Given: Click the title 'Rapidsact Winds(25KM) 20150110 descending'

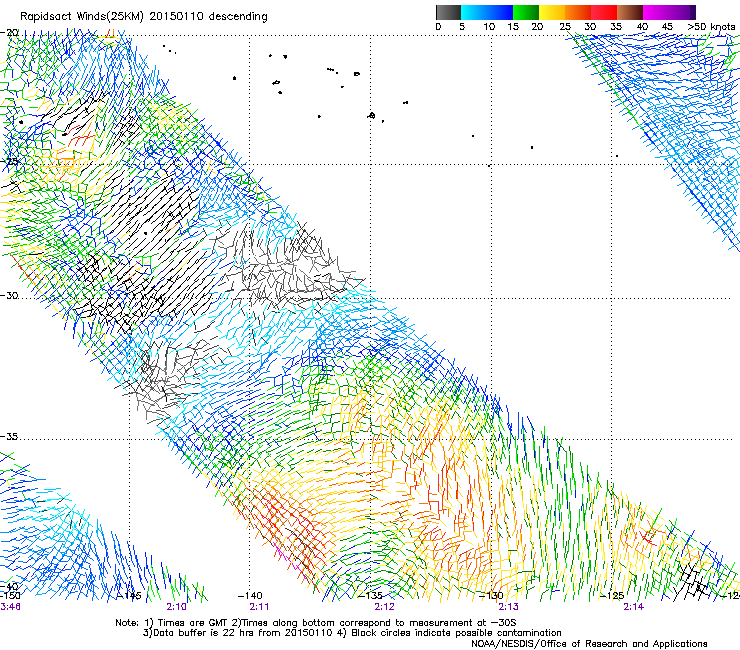Looking at the screenshot, I should tap(143, 17).
